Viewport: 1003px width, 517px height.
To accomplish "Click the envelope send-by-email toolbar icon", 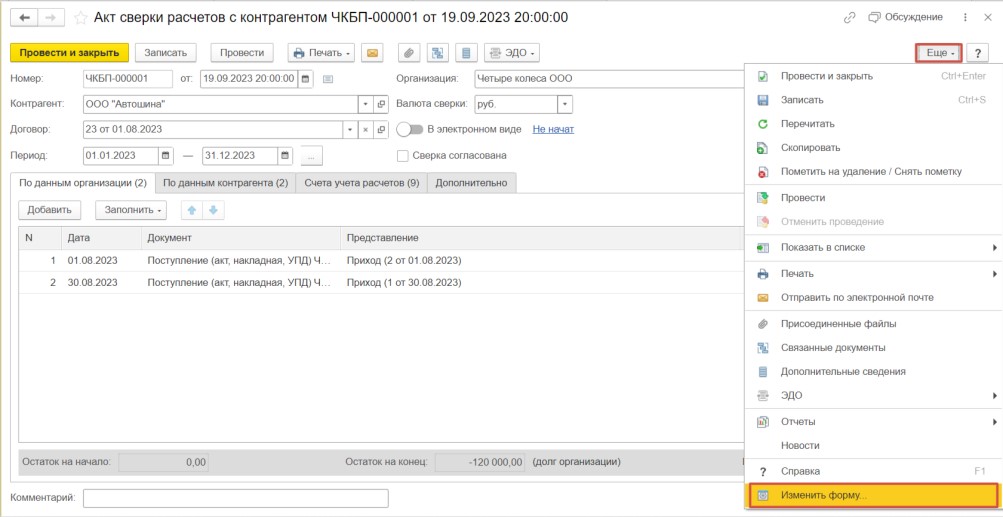I will (372, 52).
